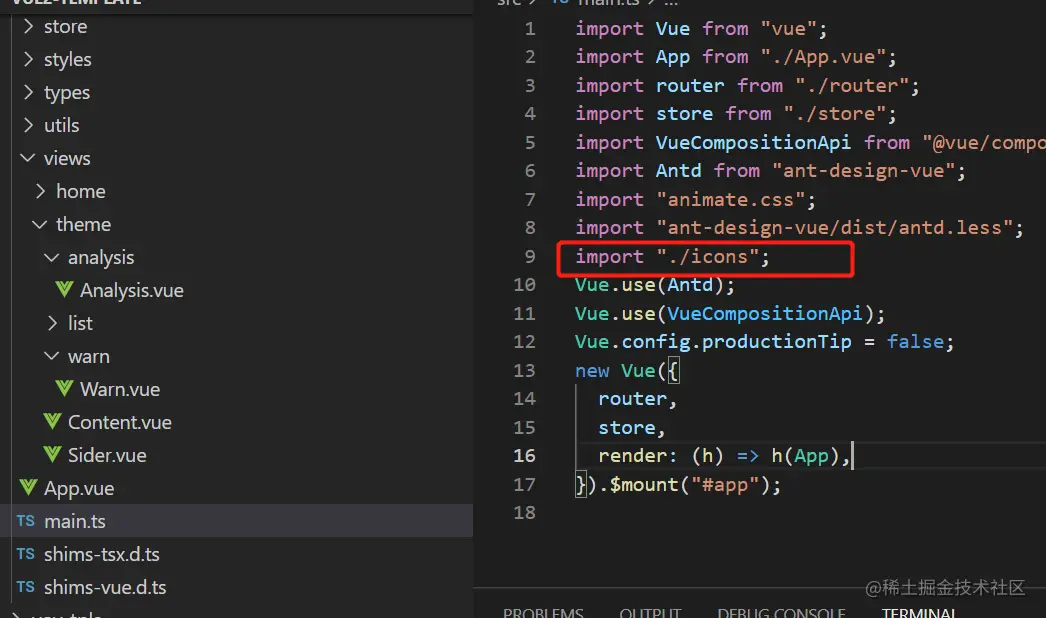The image size is (1046, 618).
Task: Select the views folder label
Action: pos(67,158)
